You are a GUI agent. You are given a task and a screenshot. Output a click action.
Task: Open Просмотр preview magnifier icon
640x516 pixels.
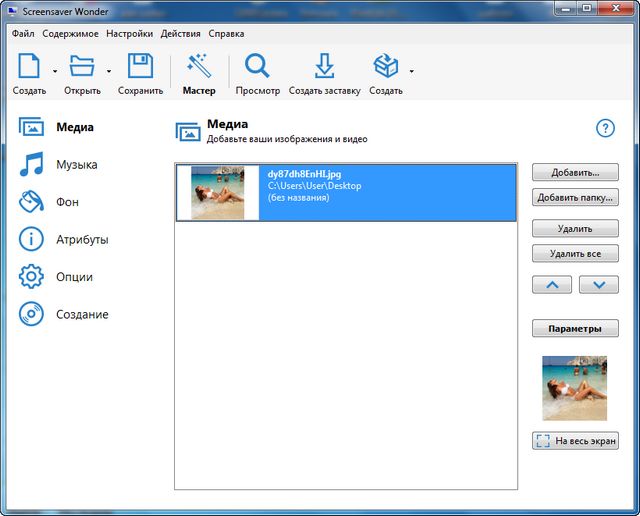tap(257, 67)
